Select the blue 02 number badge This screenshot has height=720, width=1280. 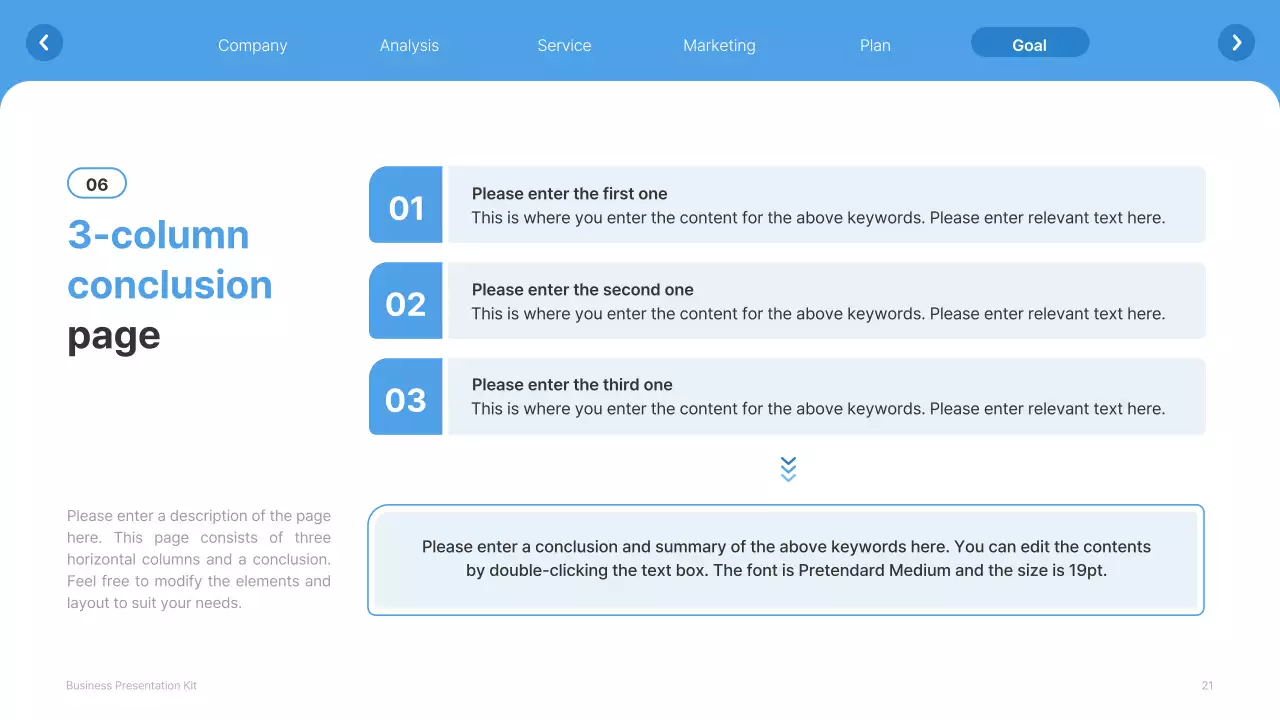(405, 301)
